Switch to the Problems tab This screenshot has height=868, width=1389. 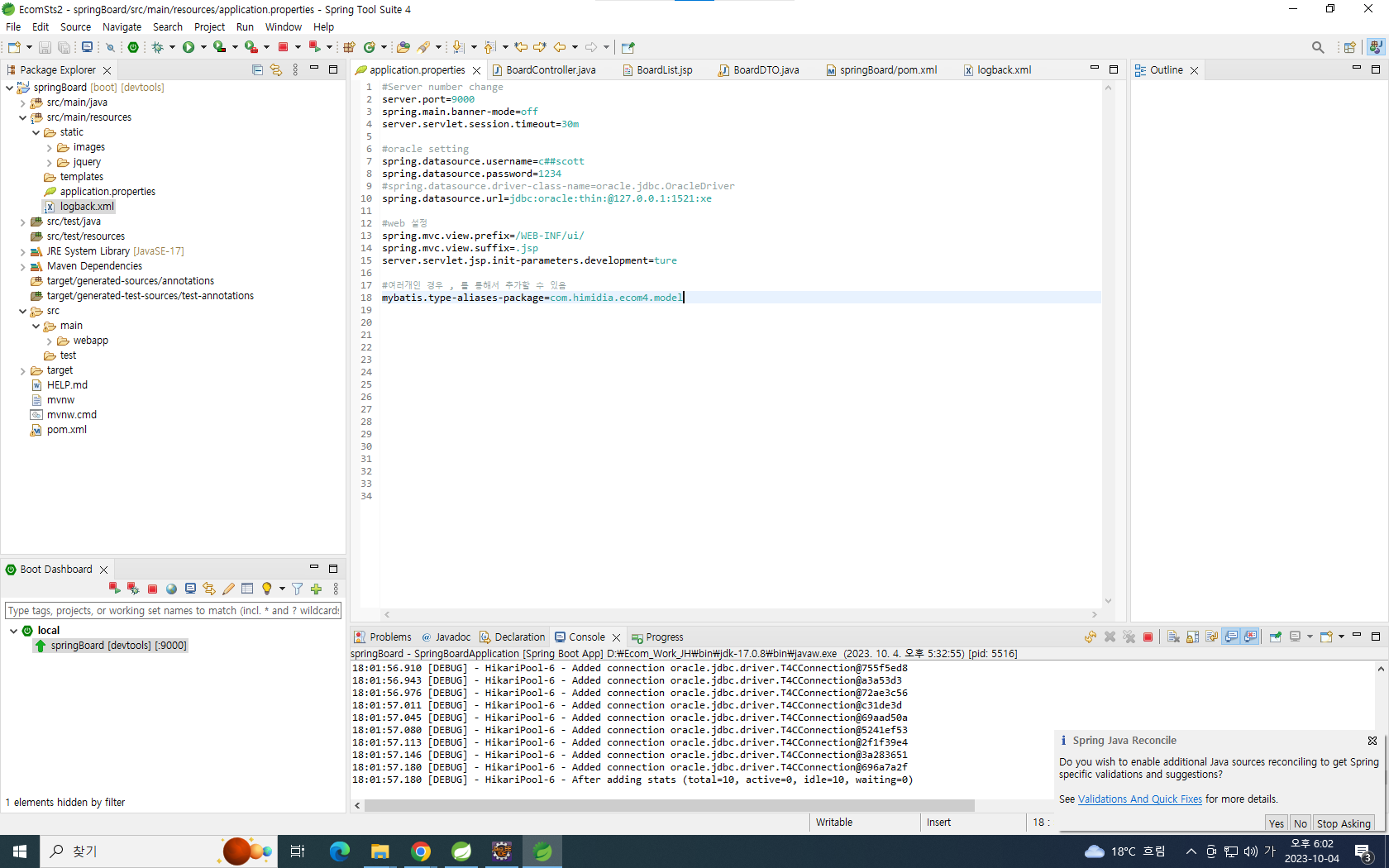point(383,637)
